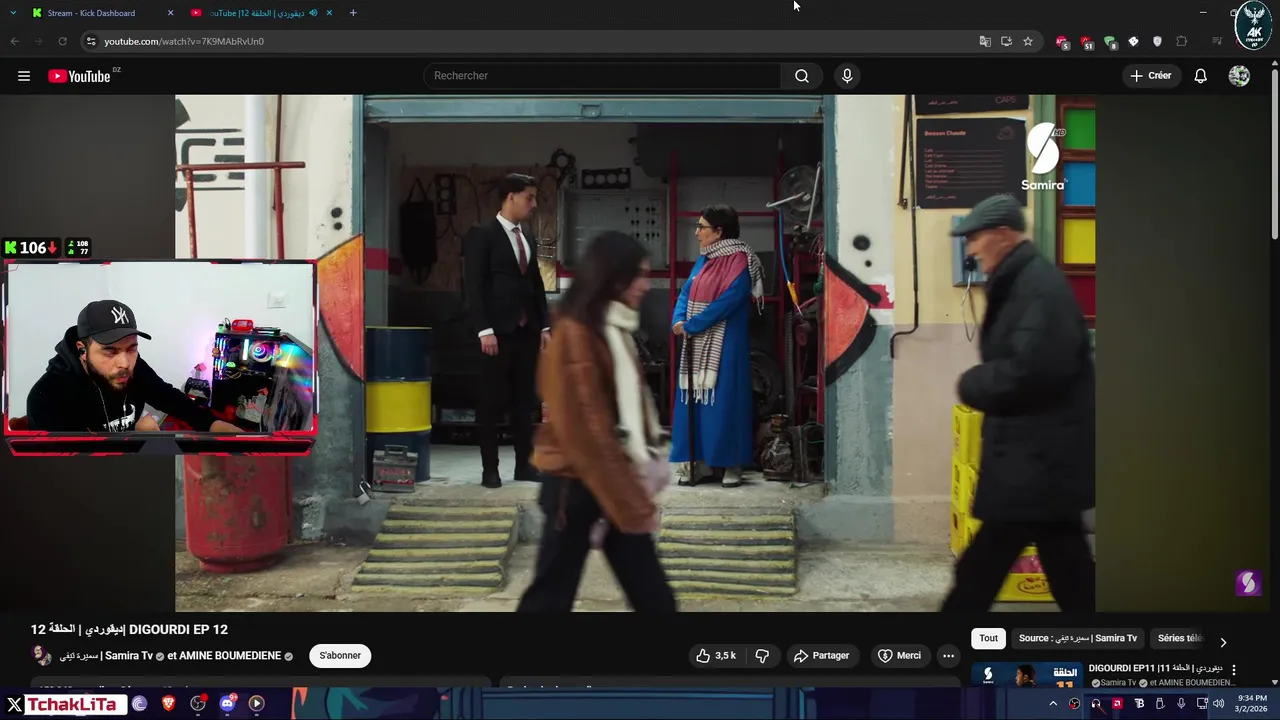Image resolution: width=1280 pixels, height=720 pixels.
Task: Open the AMD software tray icon
Action: tap(1117, 704)
